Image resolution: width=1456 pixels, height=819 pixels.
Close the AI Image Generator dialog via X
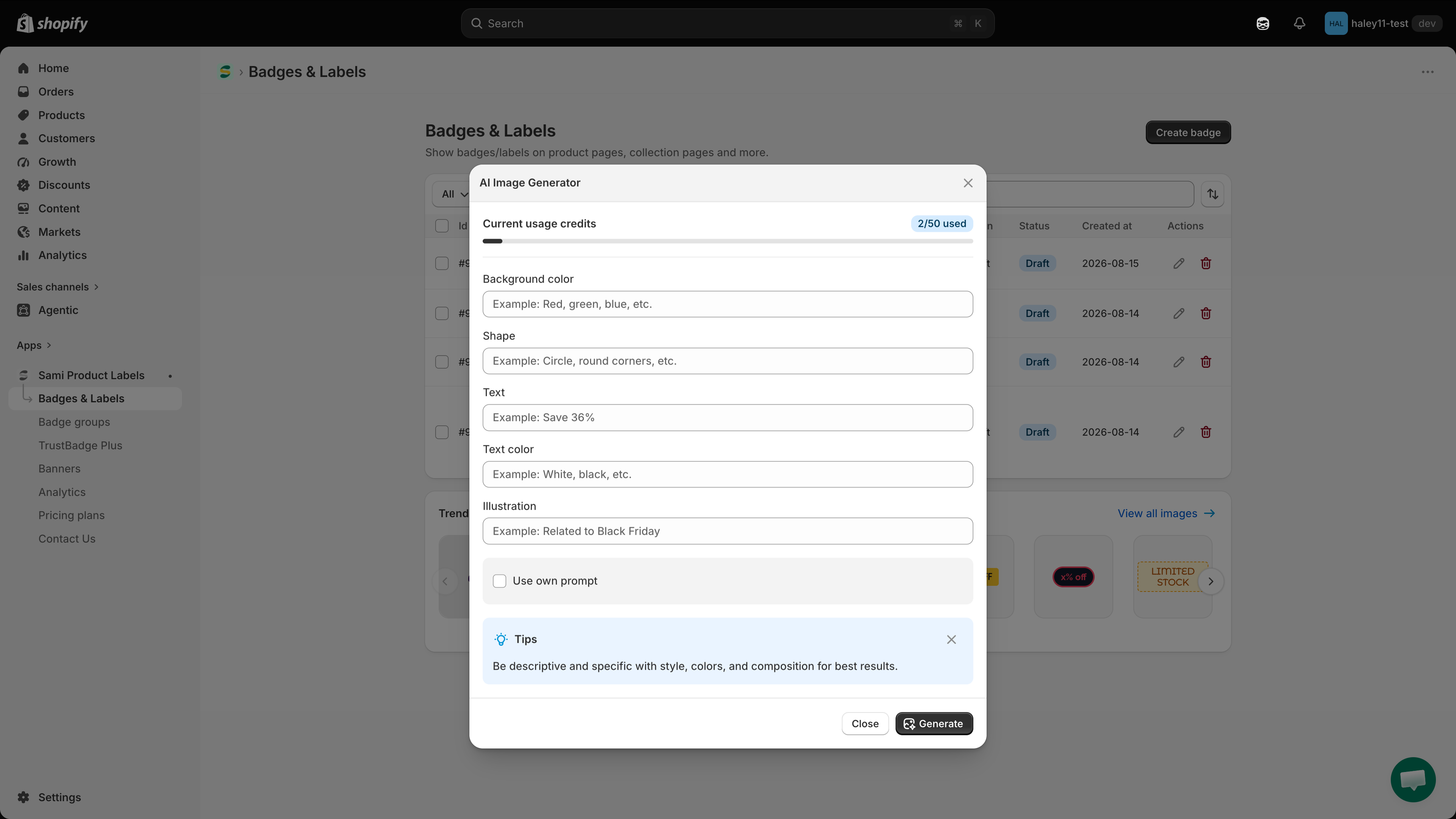tap(968, 182)
